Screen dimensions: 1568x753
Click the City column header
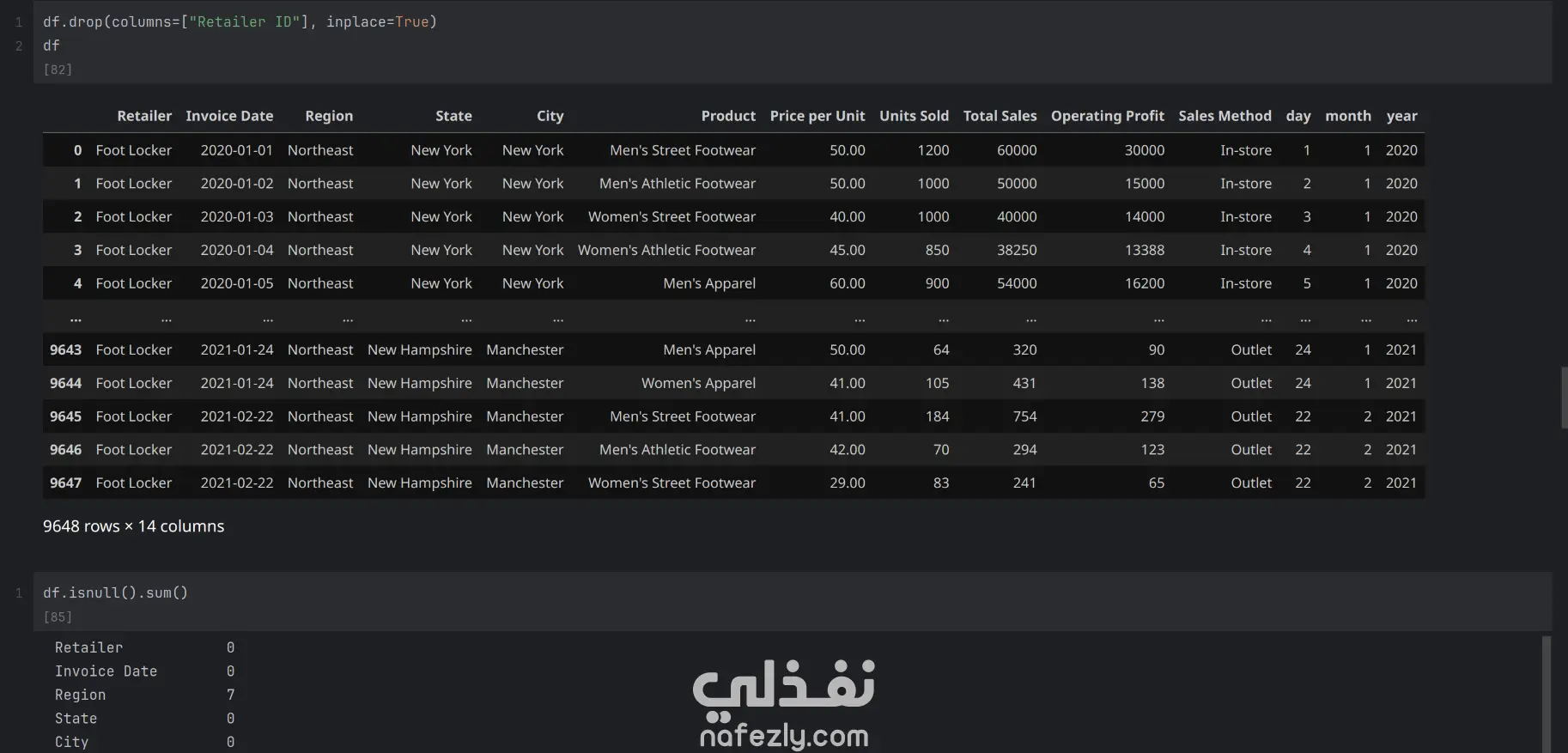pyautogui.click(x=550, y=116)
